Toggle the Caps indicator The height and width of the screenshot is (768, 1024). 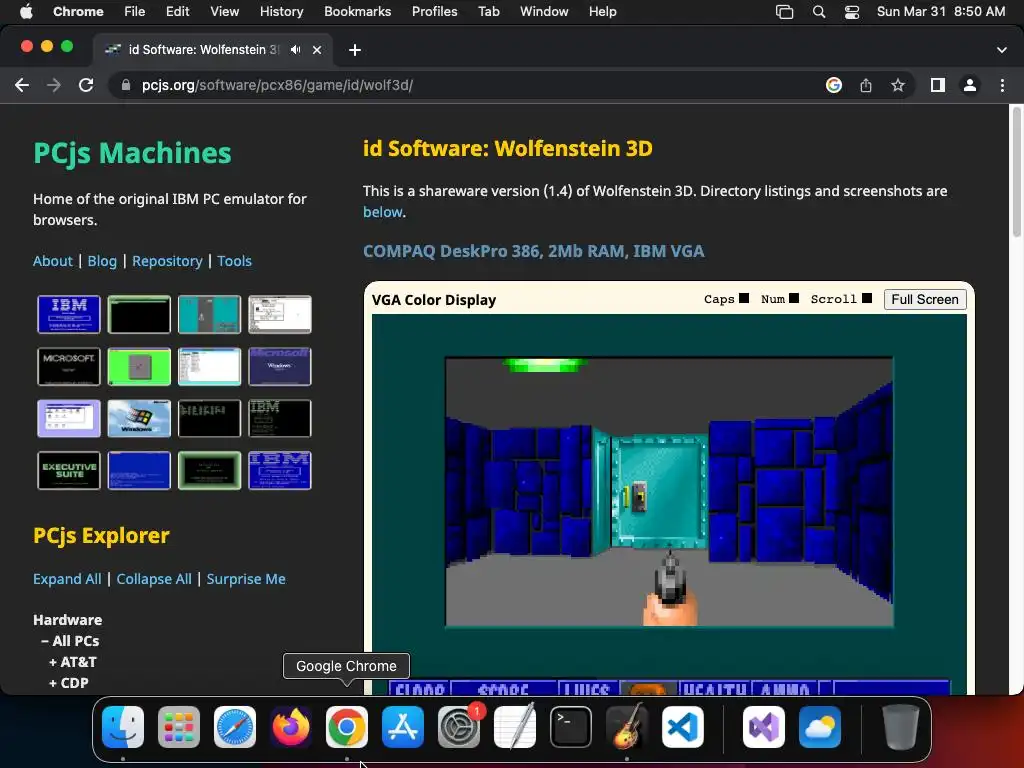pos(744,298)
